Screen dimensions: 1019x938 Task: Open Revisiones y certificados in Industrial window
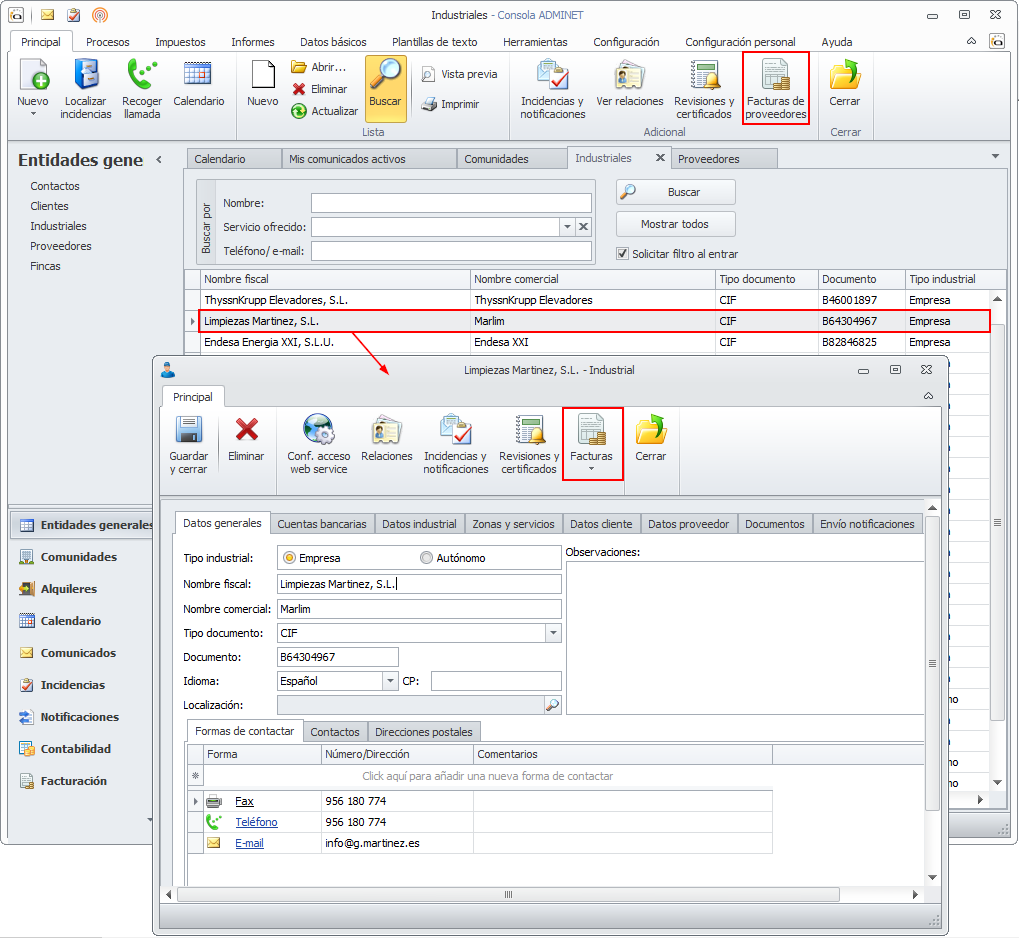529,445
